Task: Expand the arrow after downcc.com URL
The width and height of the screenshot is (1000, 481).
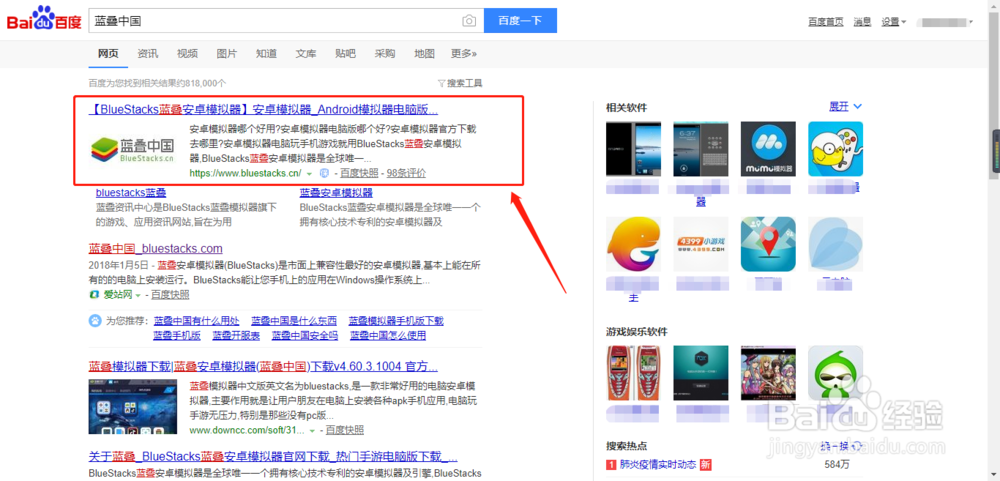Action: click(x=312, y=431)
